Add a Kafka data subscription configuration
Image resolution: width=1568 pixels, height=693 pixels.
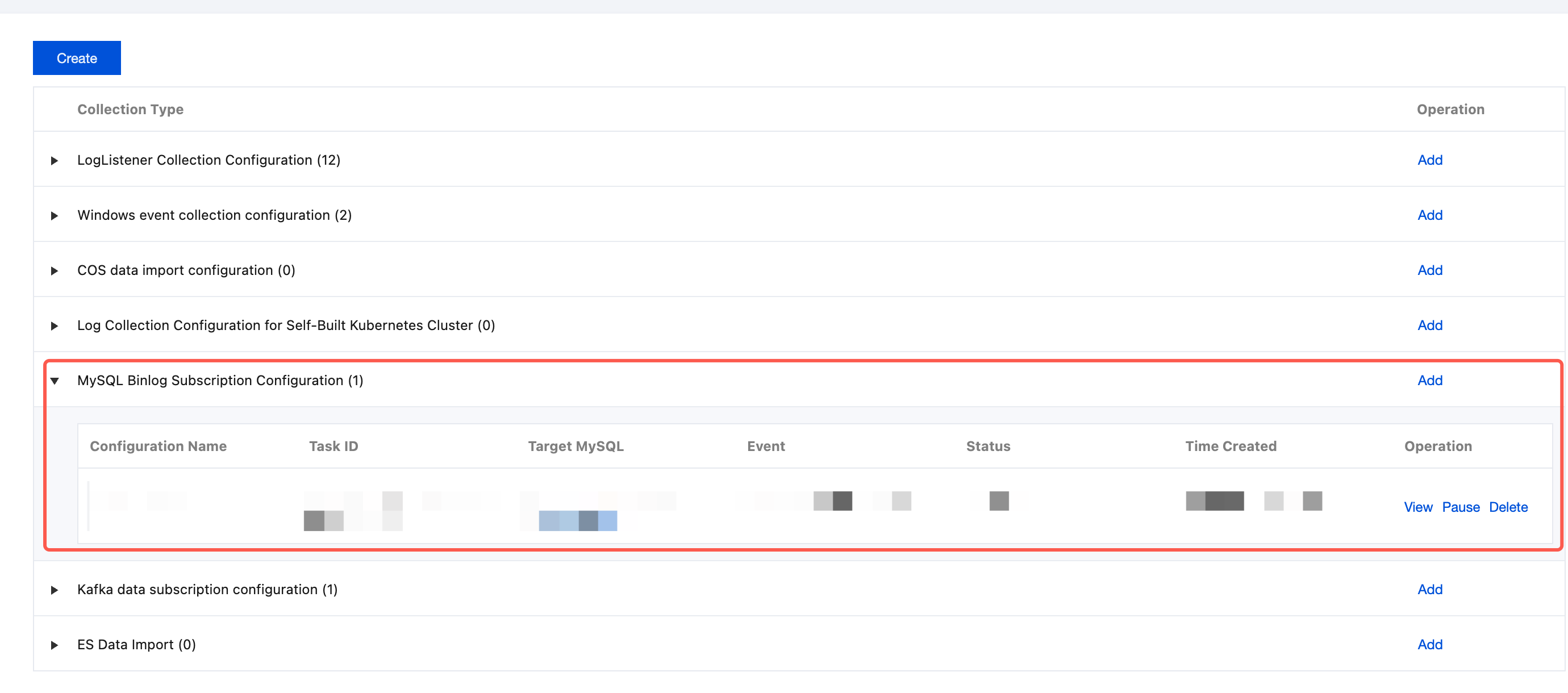click(x=1429, y=589)
